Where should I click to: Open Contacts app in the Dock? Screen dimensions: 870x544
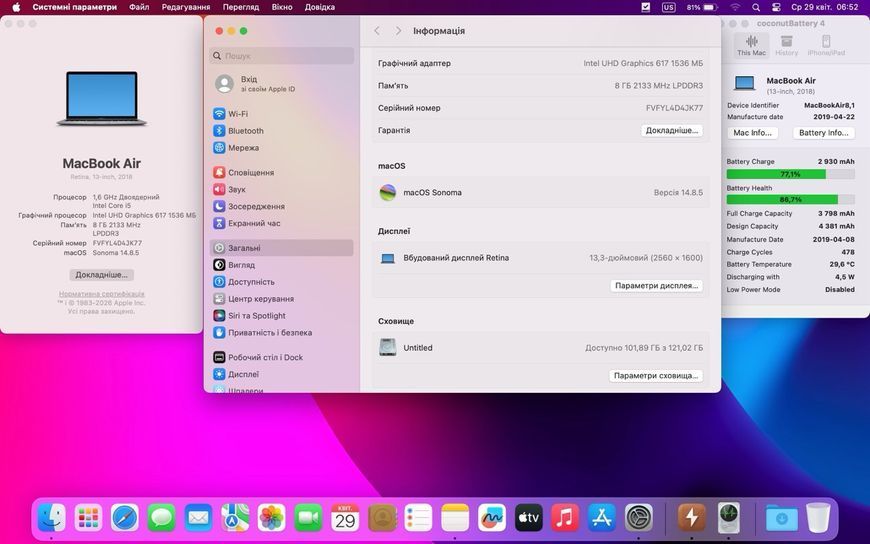[x=382, y=518]
